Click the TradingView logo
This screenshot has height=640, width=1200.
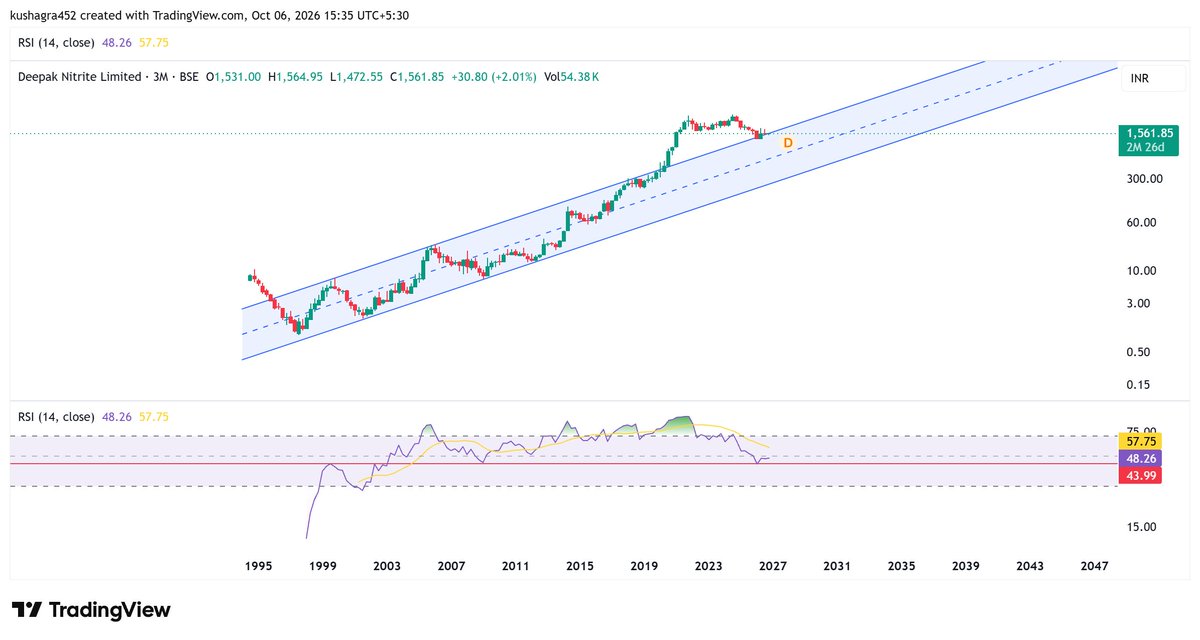click(x=91, y=610)
